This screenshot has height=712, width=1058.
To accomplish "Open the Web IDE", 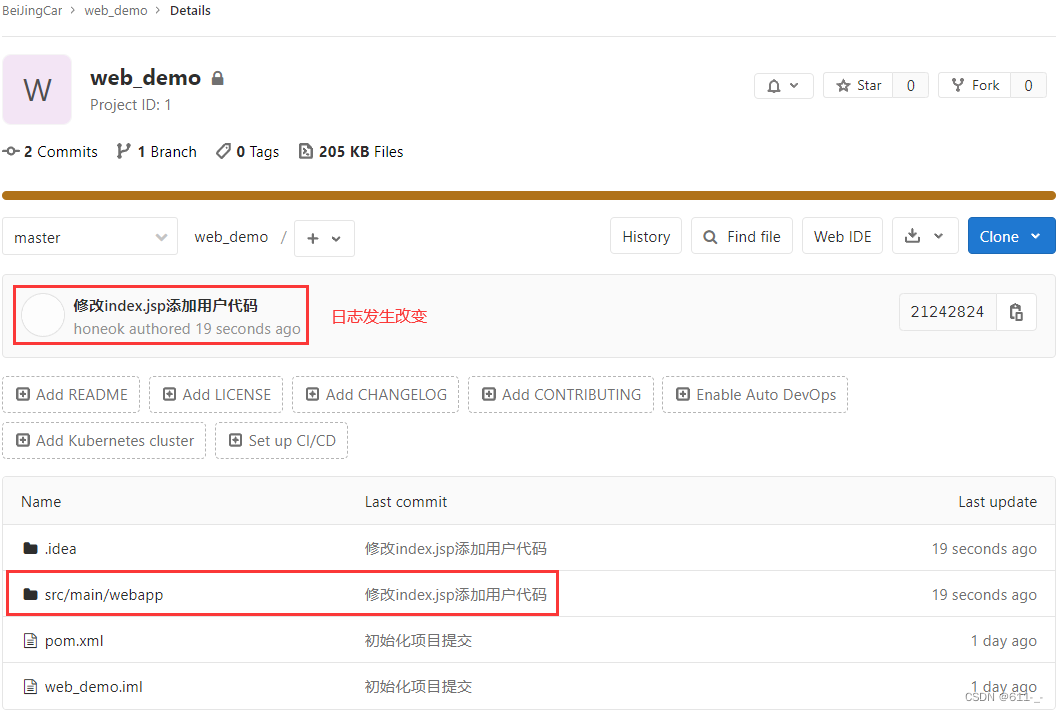I will [842, 236].
